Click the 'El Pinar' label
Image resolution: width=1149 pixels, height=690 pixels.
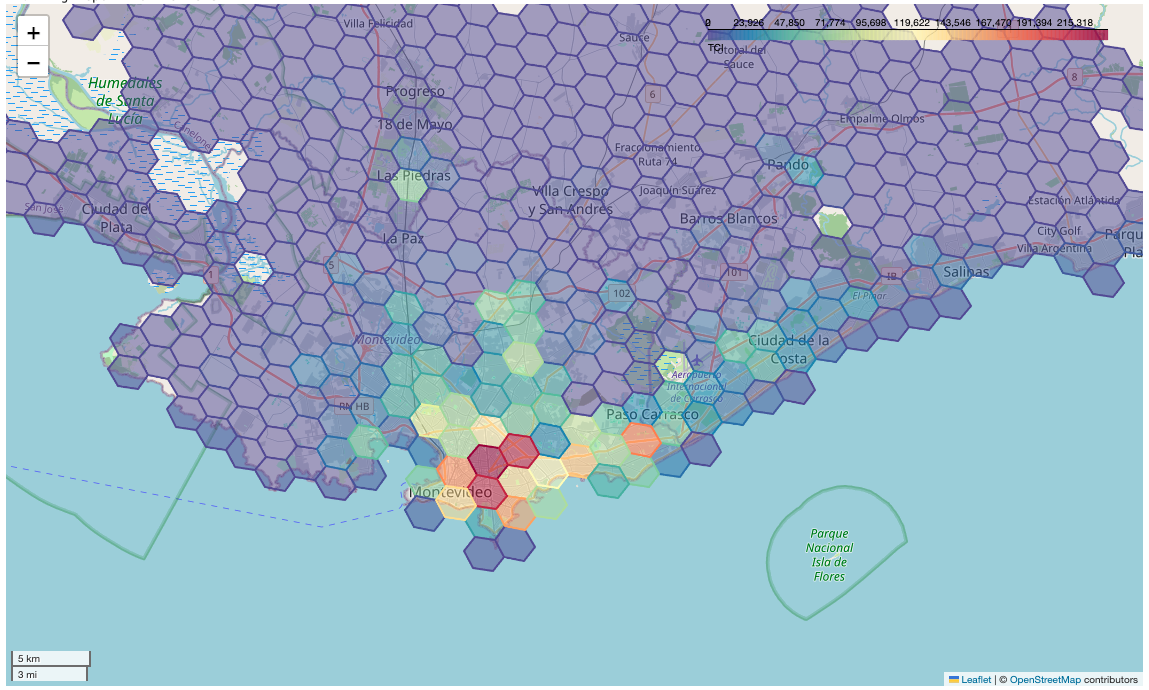869,296
